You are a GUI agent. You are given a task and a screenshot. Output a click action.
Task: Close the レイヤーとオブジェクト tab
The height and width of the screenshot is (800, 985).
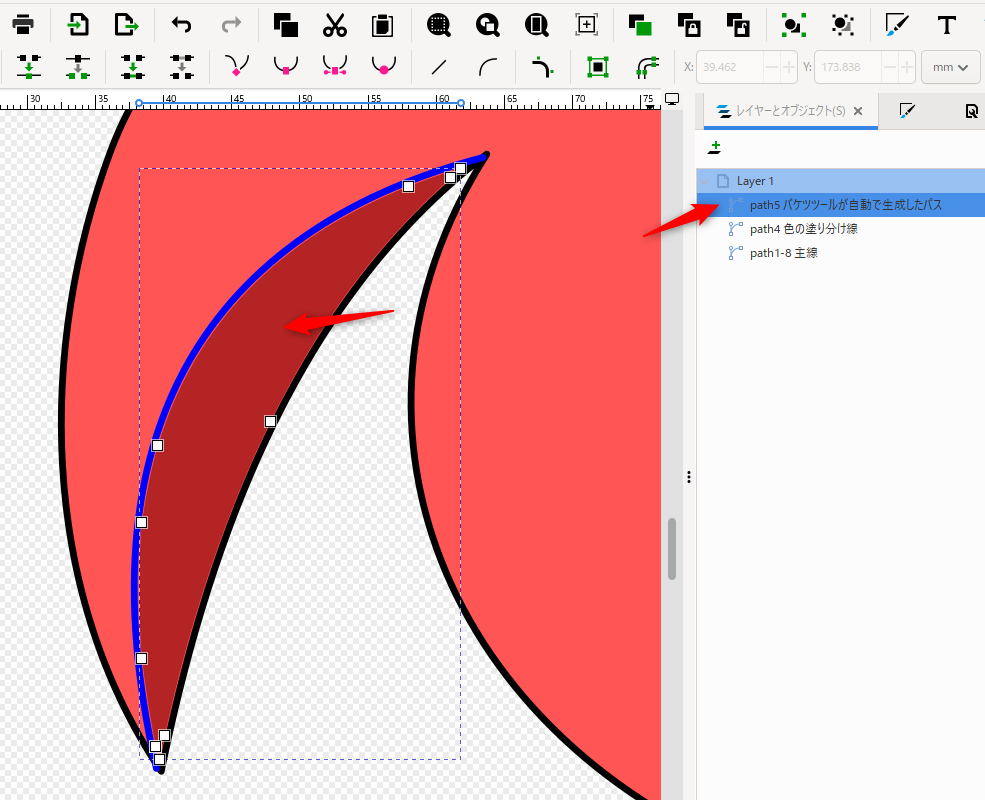click(858, 111)
